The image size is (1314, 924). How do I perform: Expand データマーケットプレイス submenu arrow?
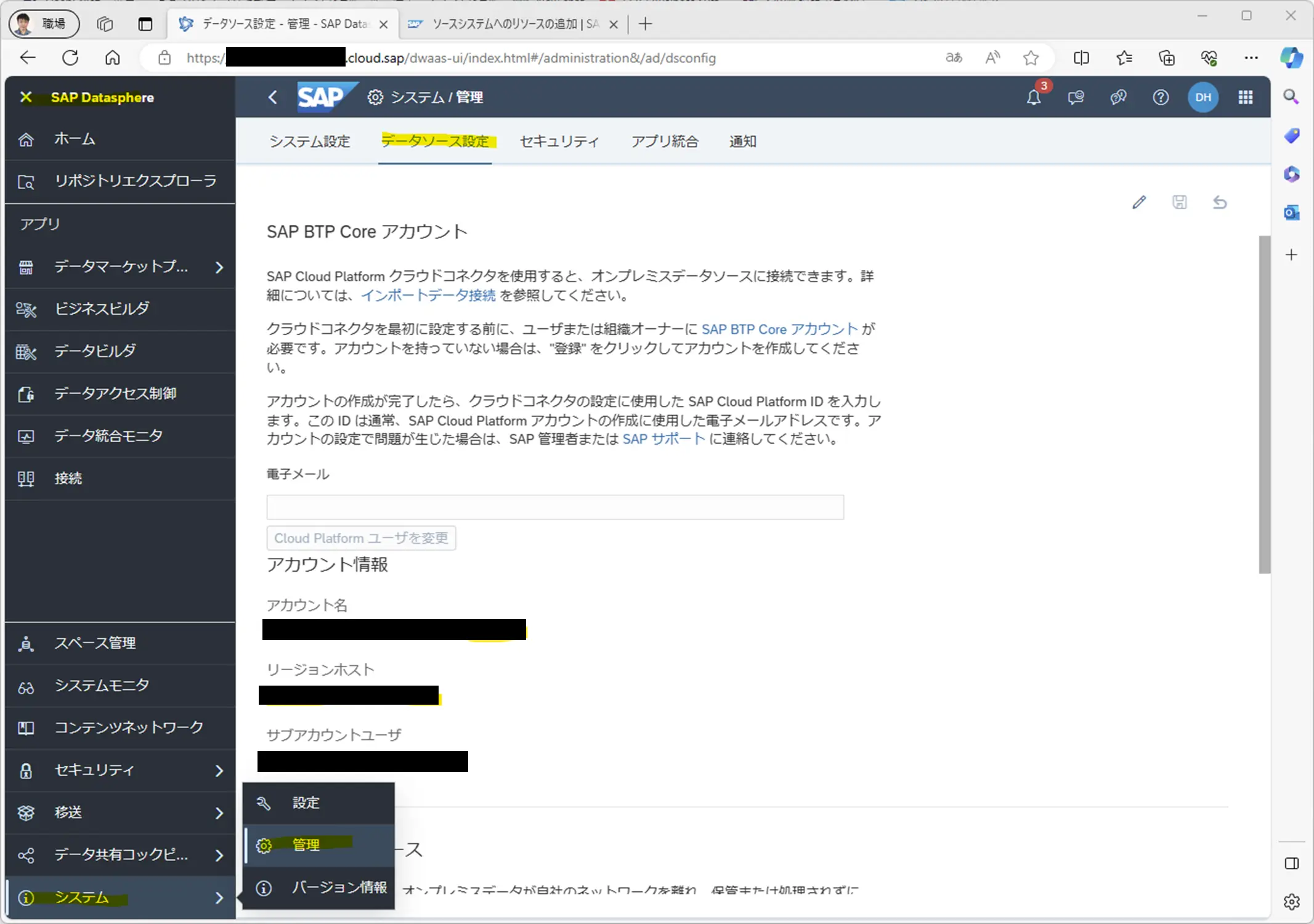point(219,267)
